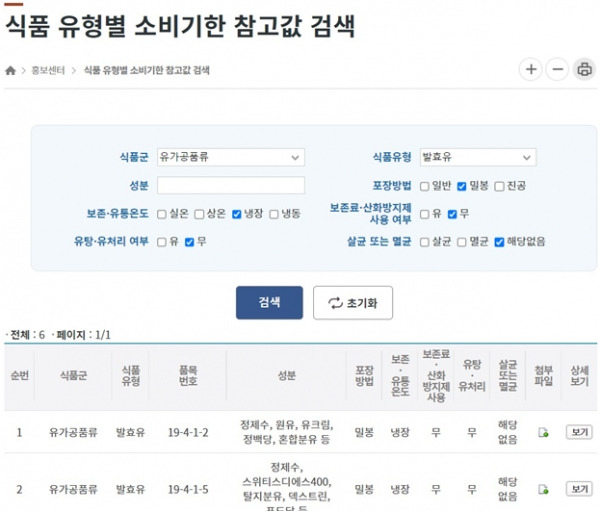Go to home via house icon
600x511 pixels.
coord(10,70)
